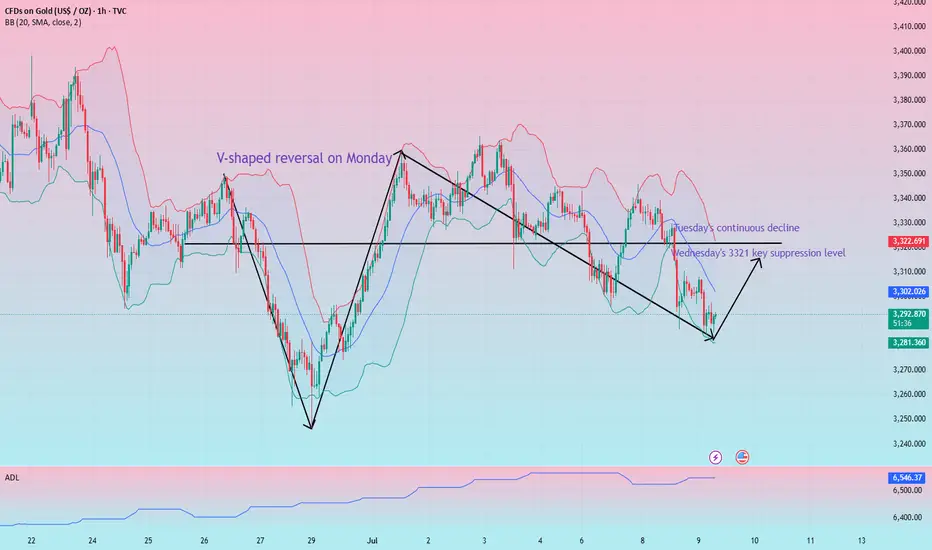
Task: Click the blue 3,302.026 price label
Action: [x=909, y=291]
